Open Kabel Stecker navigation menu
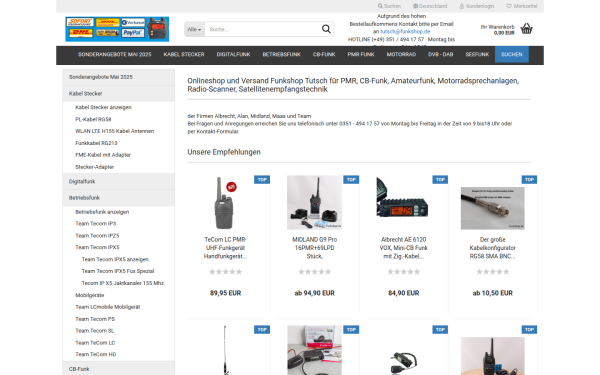Screen dimensions: 600x375 [184, 54]
